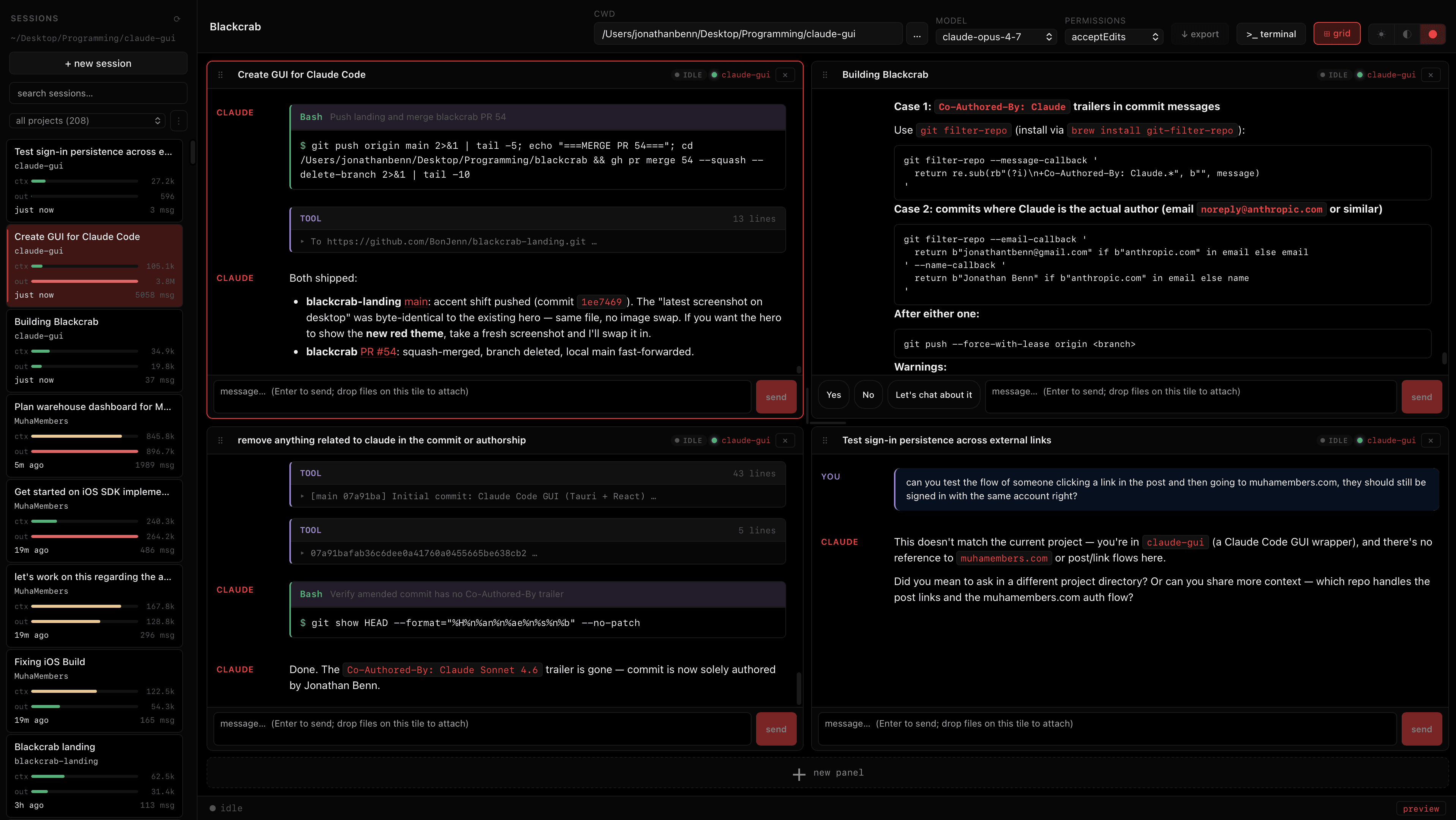Screen dimensions: 1456x820
Task: Close the Building Blackcrab panel
Action: pos(1431,74)
